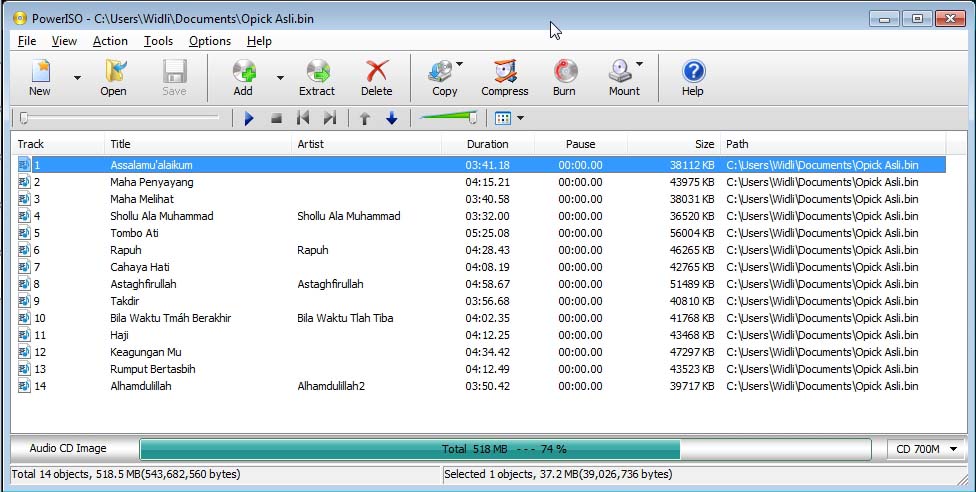Open the view mode dropdown arrow
This screenshot has width=976, height=492.
coord(520,118)
